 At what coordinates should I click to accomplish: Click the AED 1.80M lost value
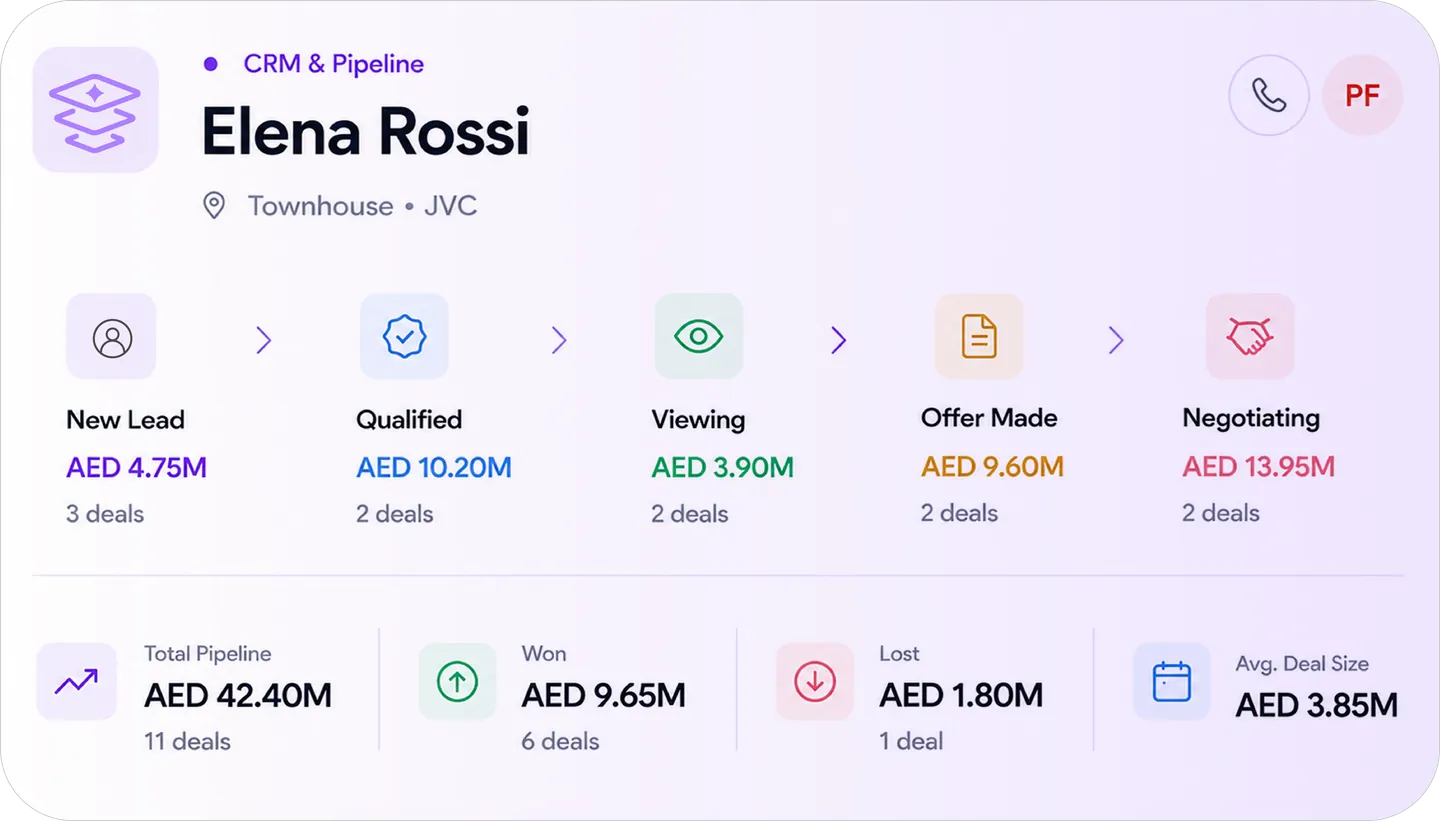961,696
